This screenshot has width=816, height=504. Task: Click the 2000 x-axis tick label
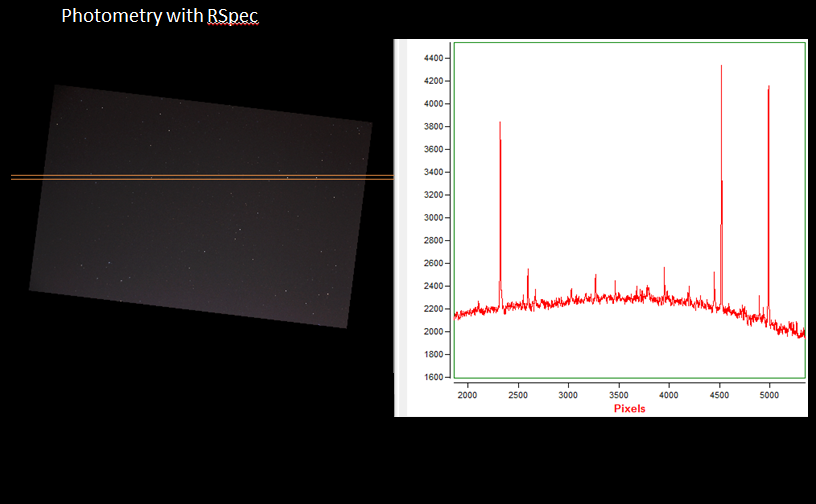(x=468, y=395)
